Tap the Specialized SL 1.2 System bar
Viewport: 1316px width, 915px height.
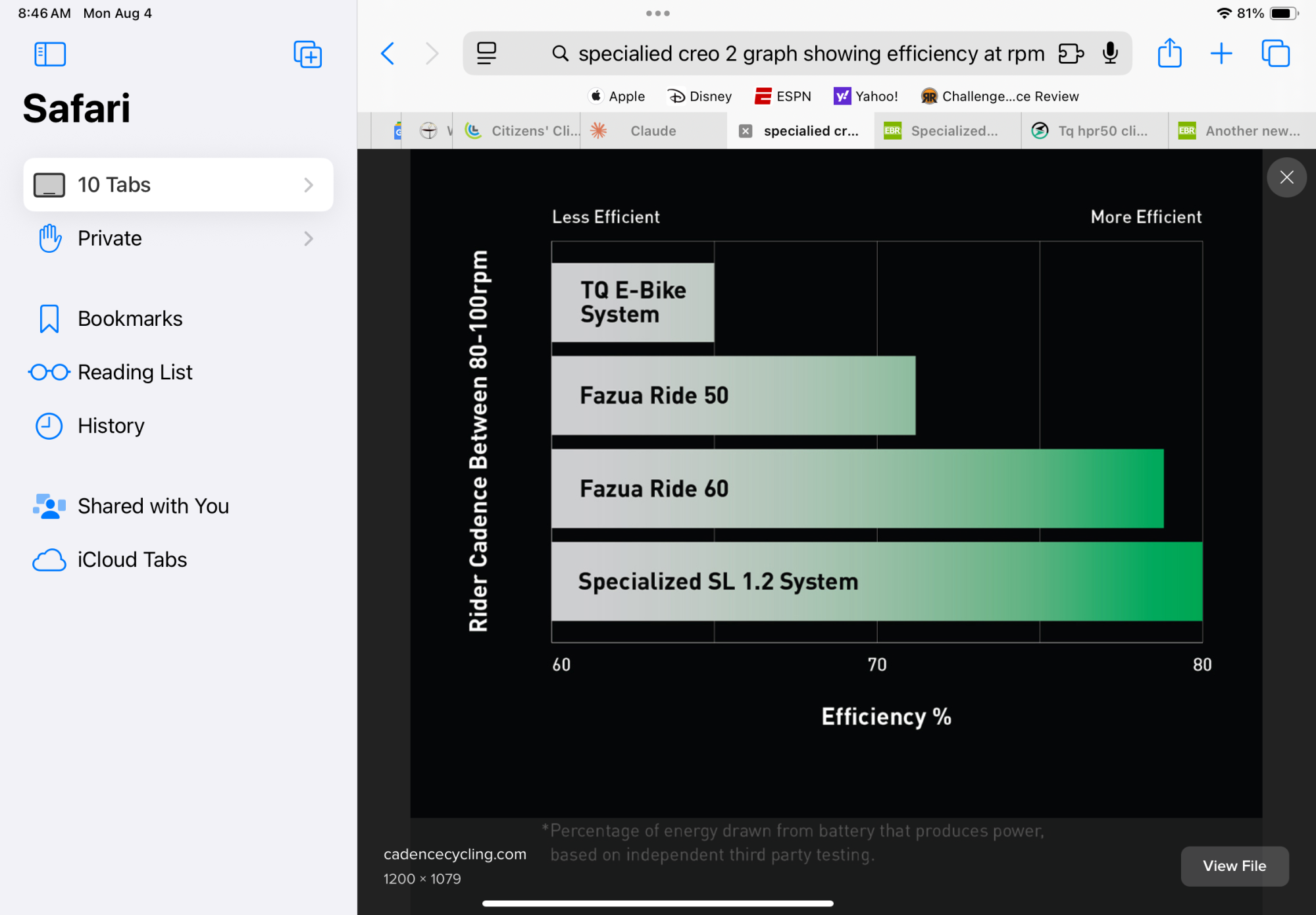tap(876, 581)
